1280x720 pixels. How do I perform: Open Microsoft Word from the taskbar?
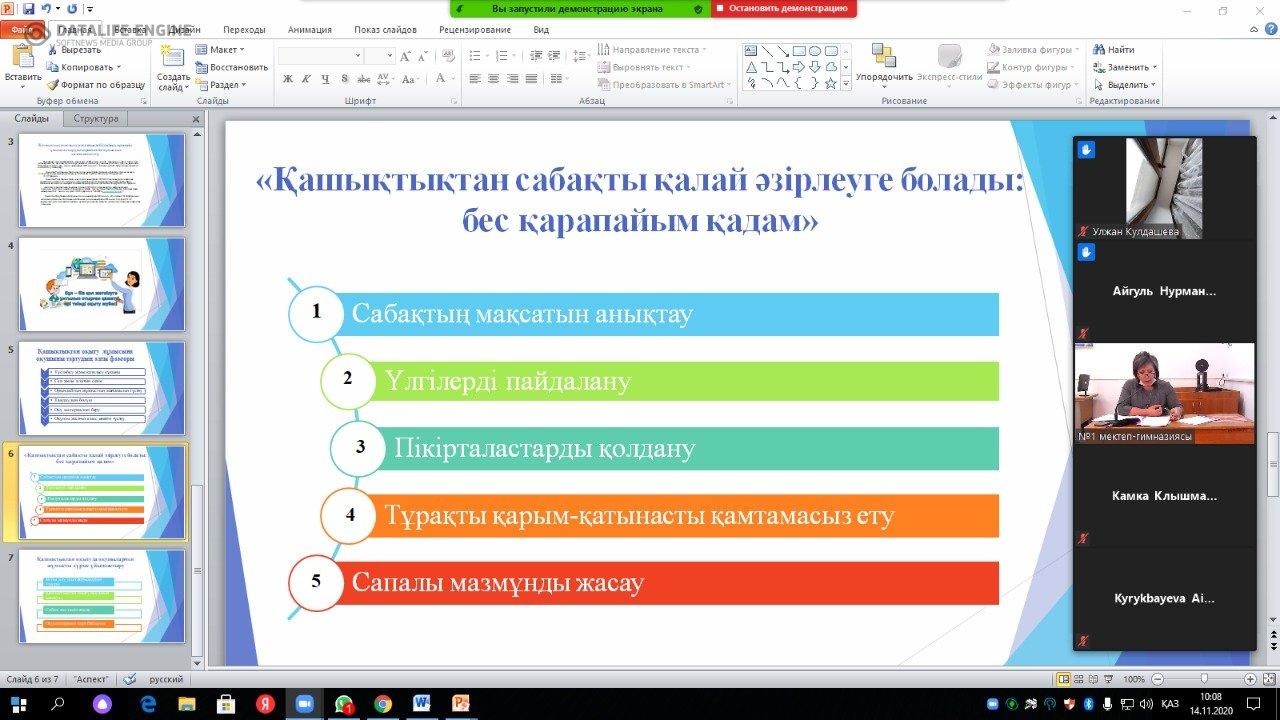(x=421, y=704)
